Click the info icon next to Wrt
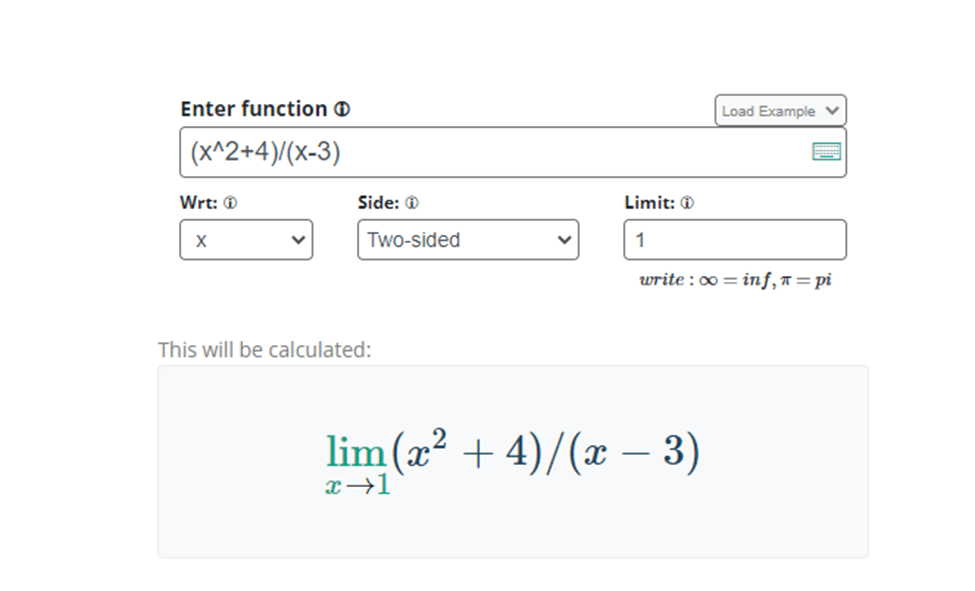975x591 pixels. point(230,203)
